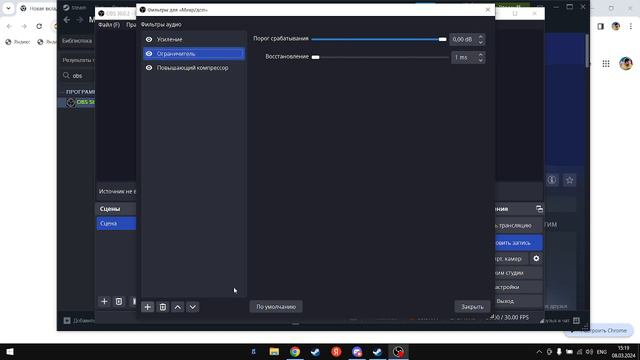Toggle visibility of the Ограничитель filter
Viewport: 640px width, 360px height.
149,53
